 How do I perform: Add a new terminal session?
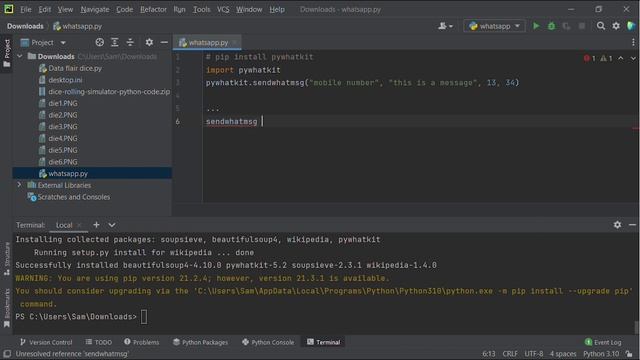(96, 225)
